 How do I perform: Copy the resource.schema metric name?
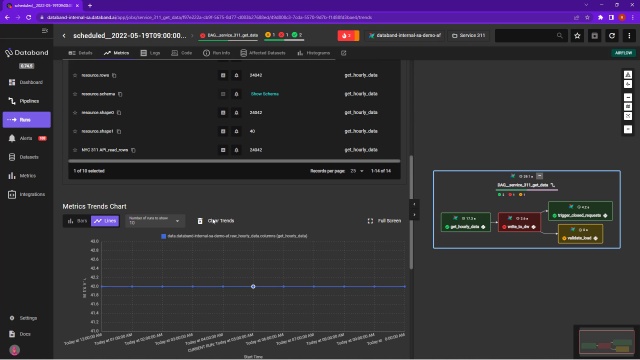point(120,94)
